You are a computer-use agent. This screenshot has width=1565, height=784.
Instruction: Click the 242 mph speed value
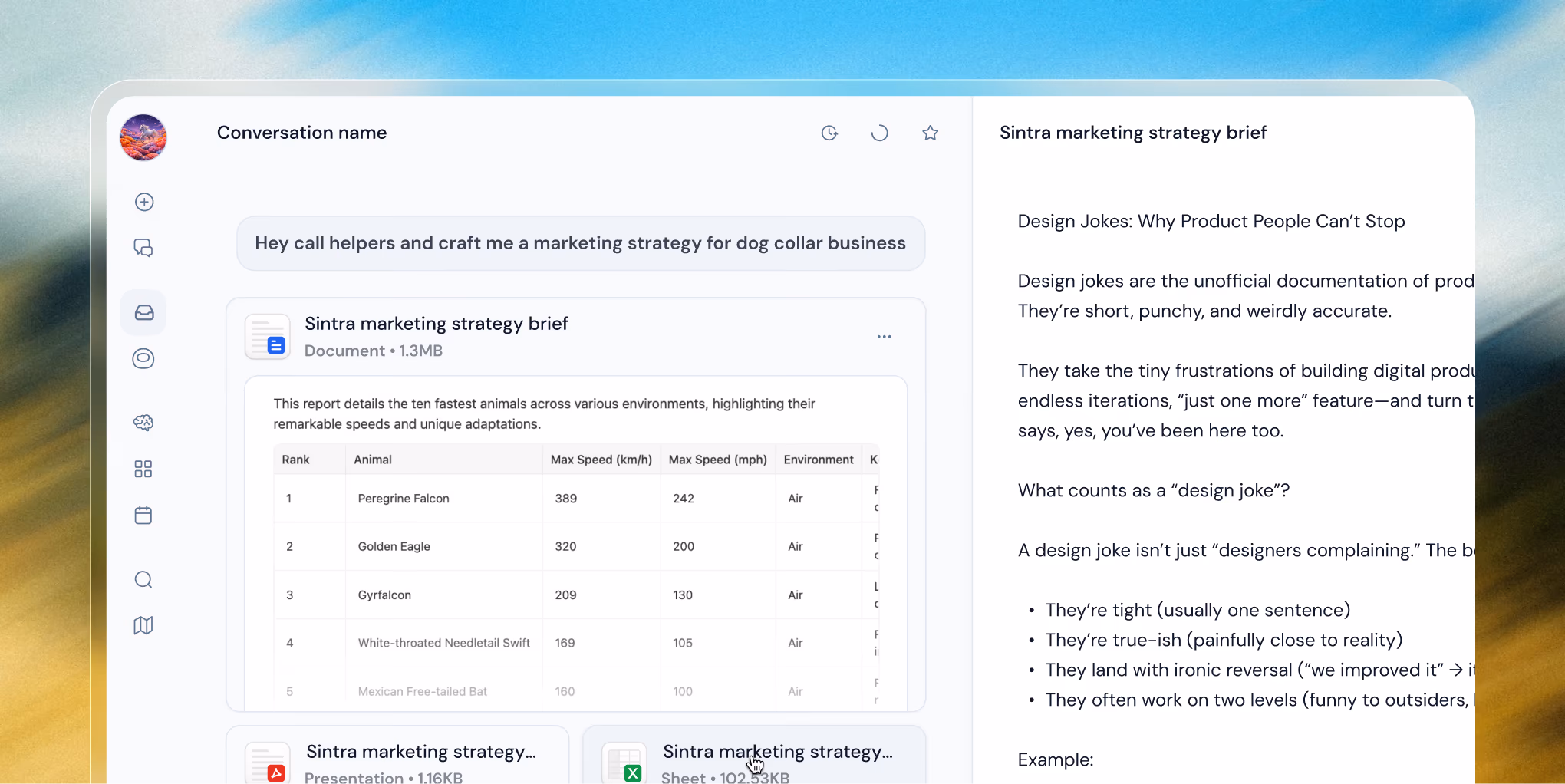[x=684, y=499]
